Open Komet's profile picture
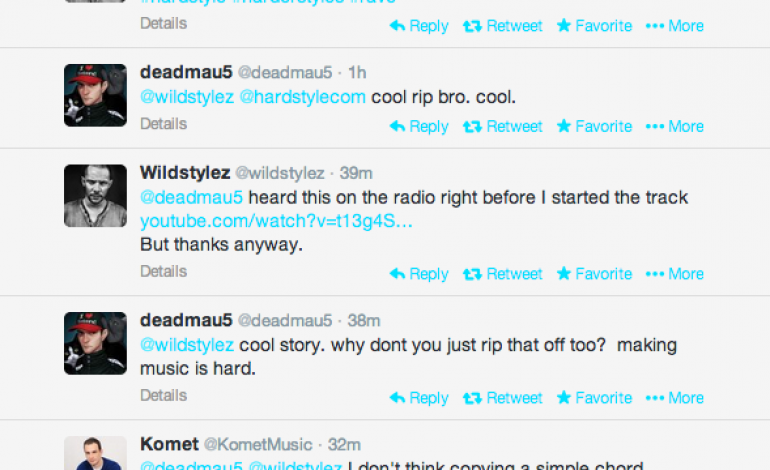Screen dimensions: 770x470 point(96,453)
